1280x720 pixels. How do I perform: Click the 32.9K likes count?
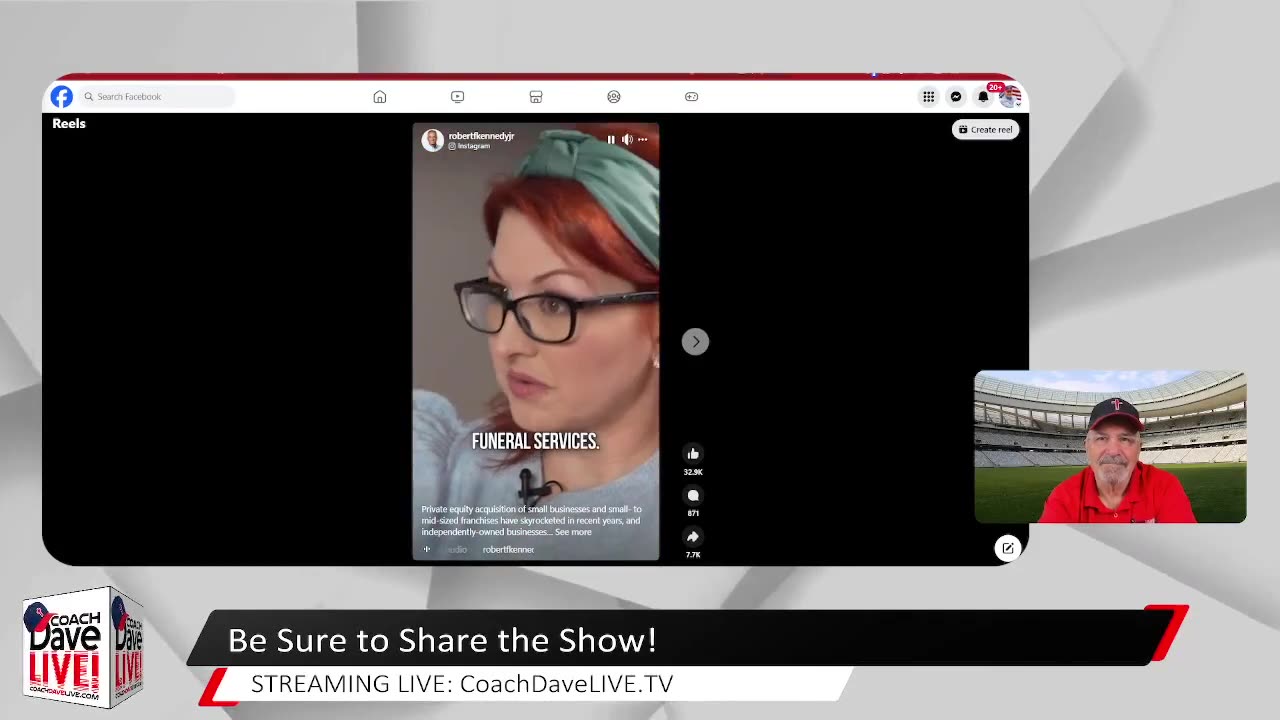[x=693, y=472]
